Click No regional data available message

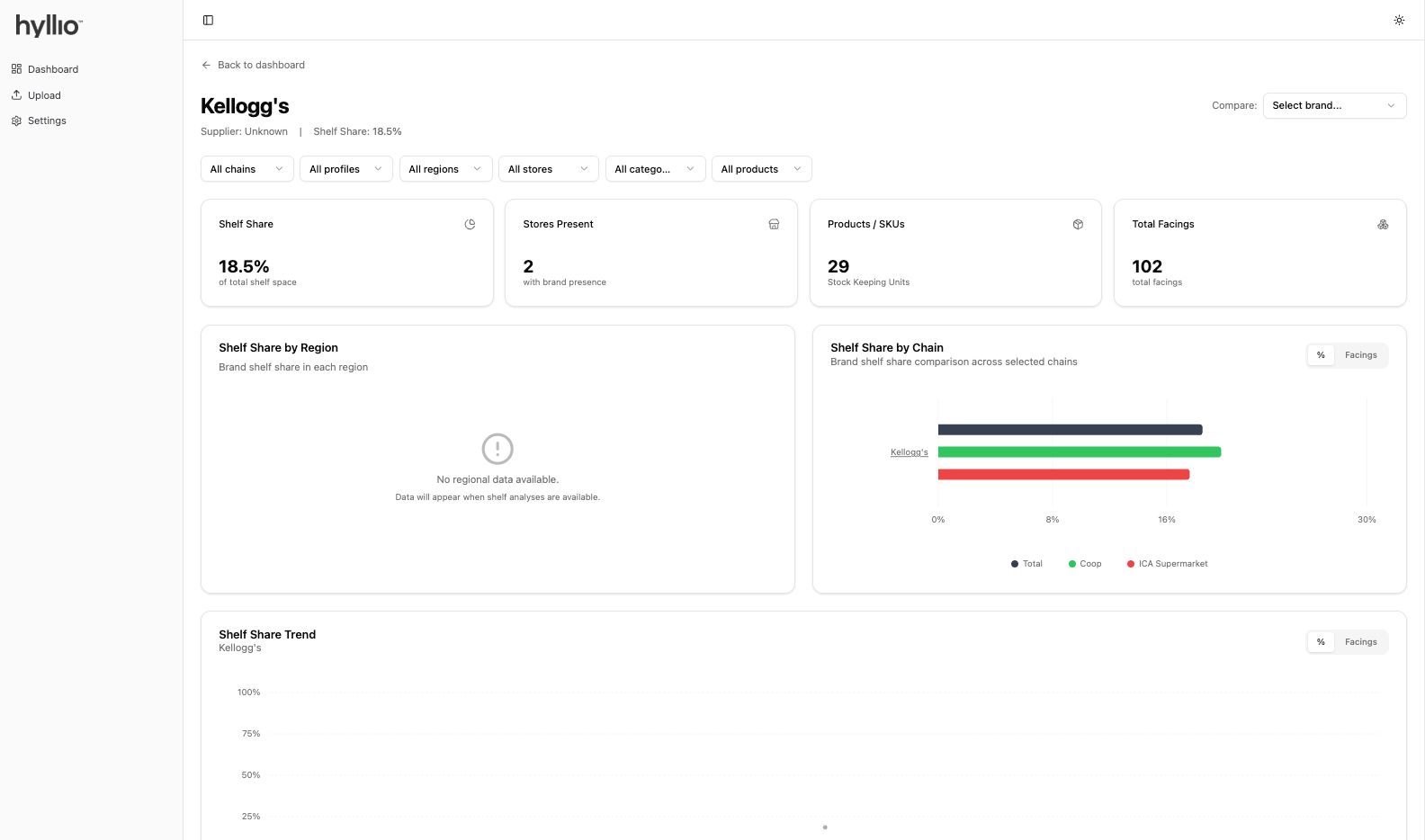(497, 479)
